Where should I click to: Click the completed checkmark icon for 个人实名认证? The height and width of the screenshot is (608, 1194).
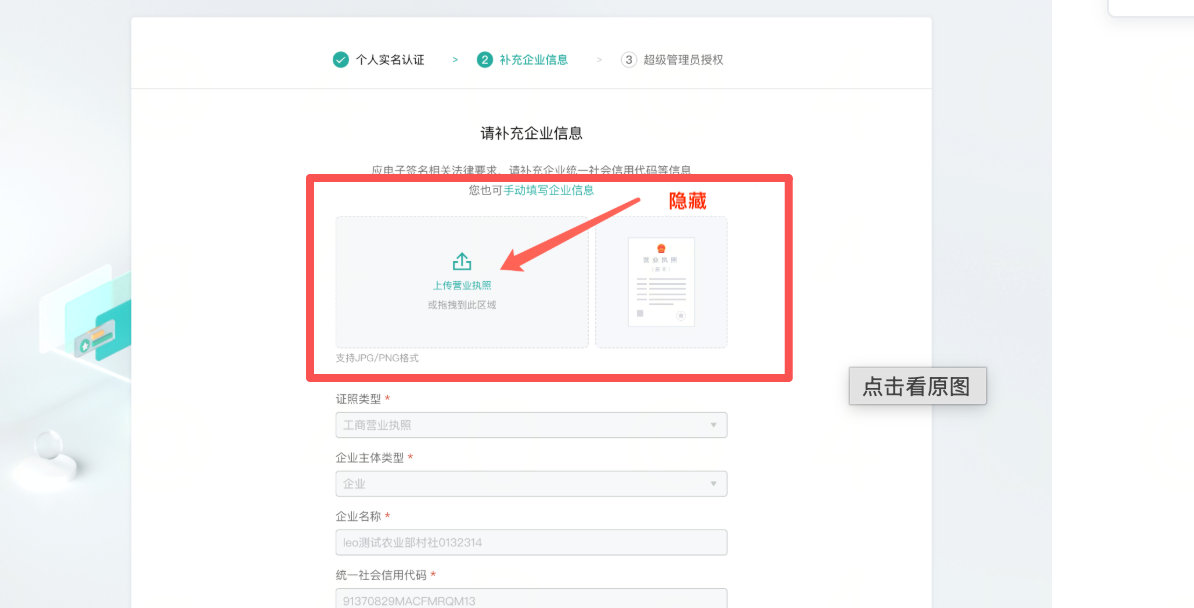(340, 59)
